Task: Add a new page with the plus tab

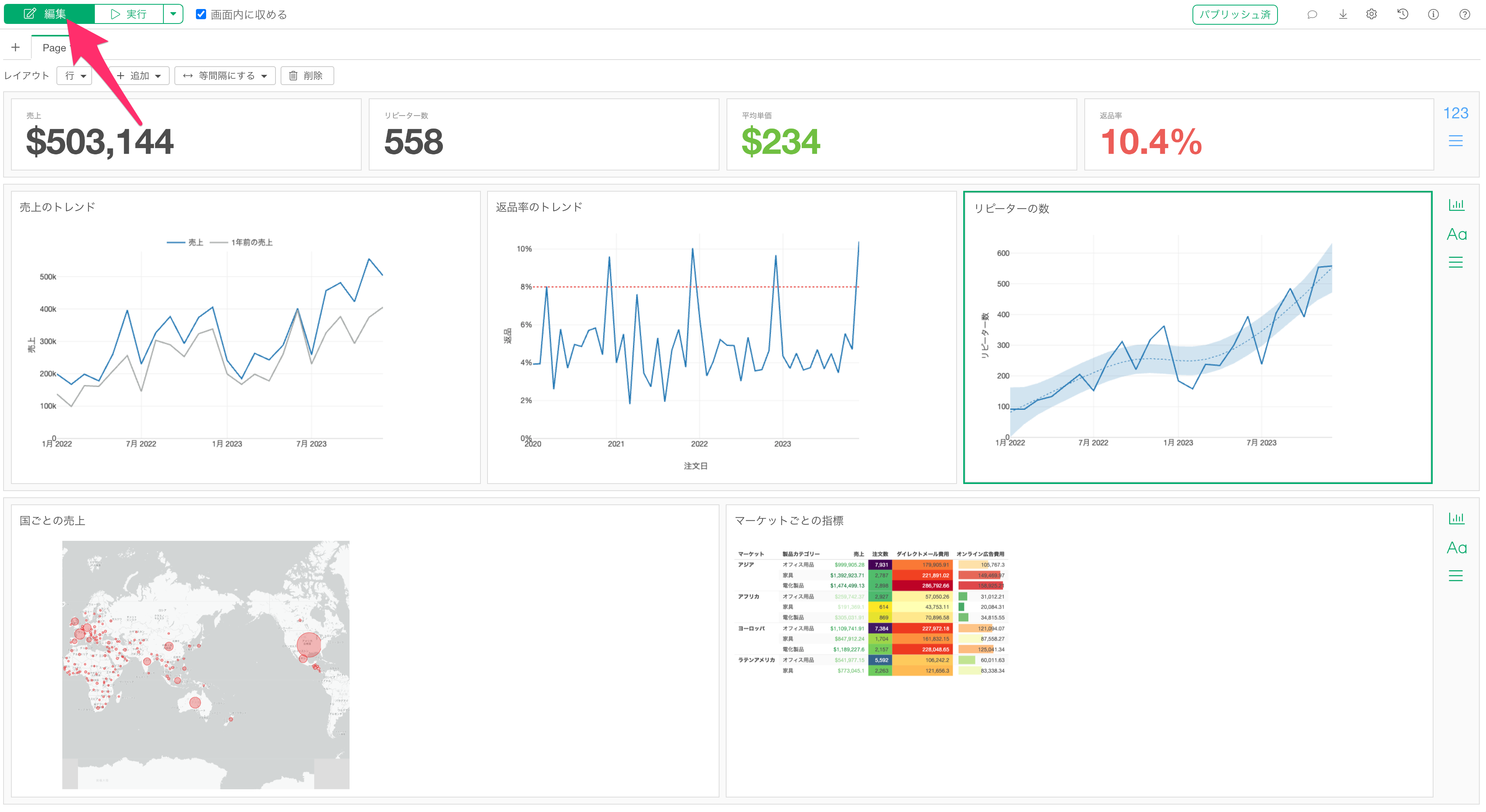Action: click(x=16, y=47)
